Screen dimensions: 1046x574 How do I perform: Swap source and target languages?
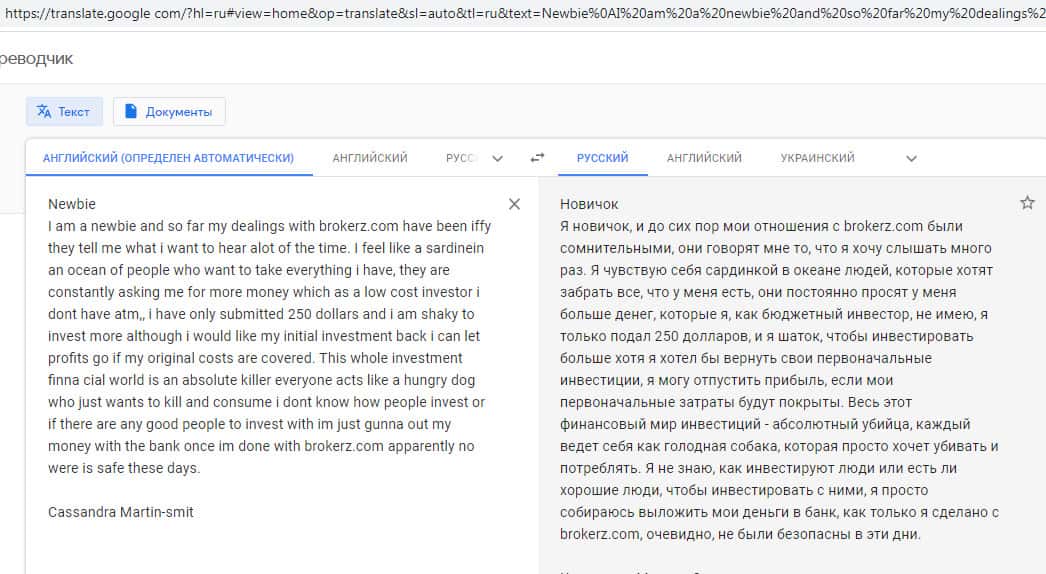[537, 158]
